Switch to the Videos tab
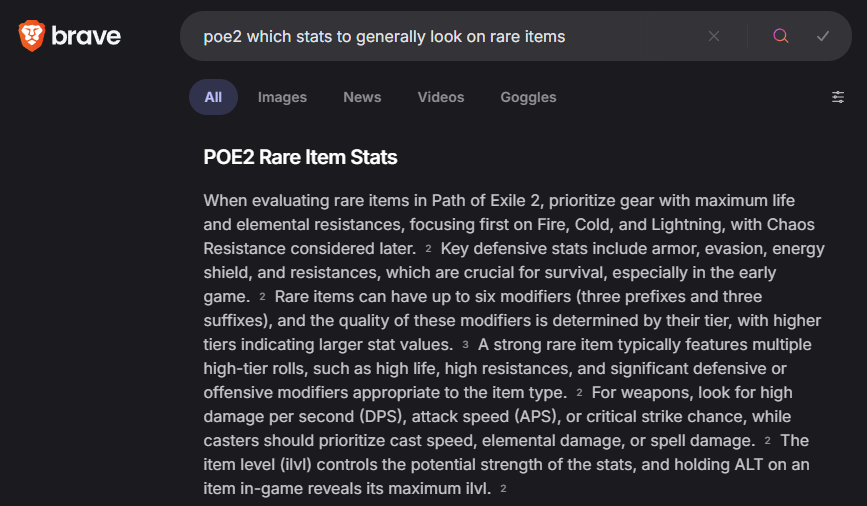867x506 pixels. point(441,97)
